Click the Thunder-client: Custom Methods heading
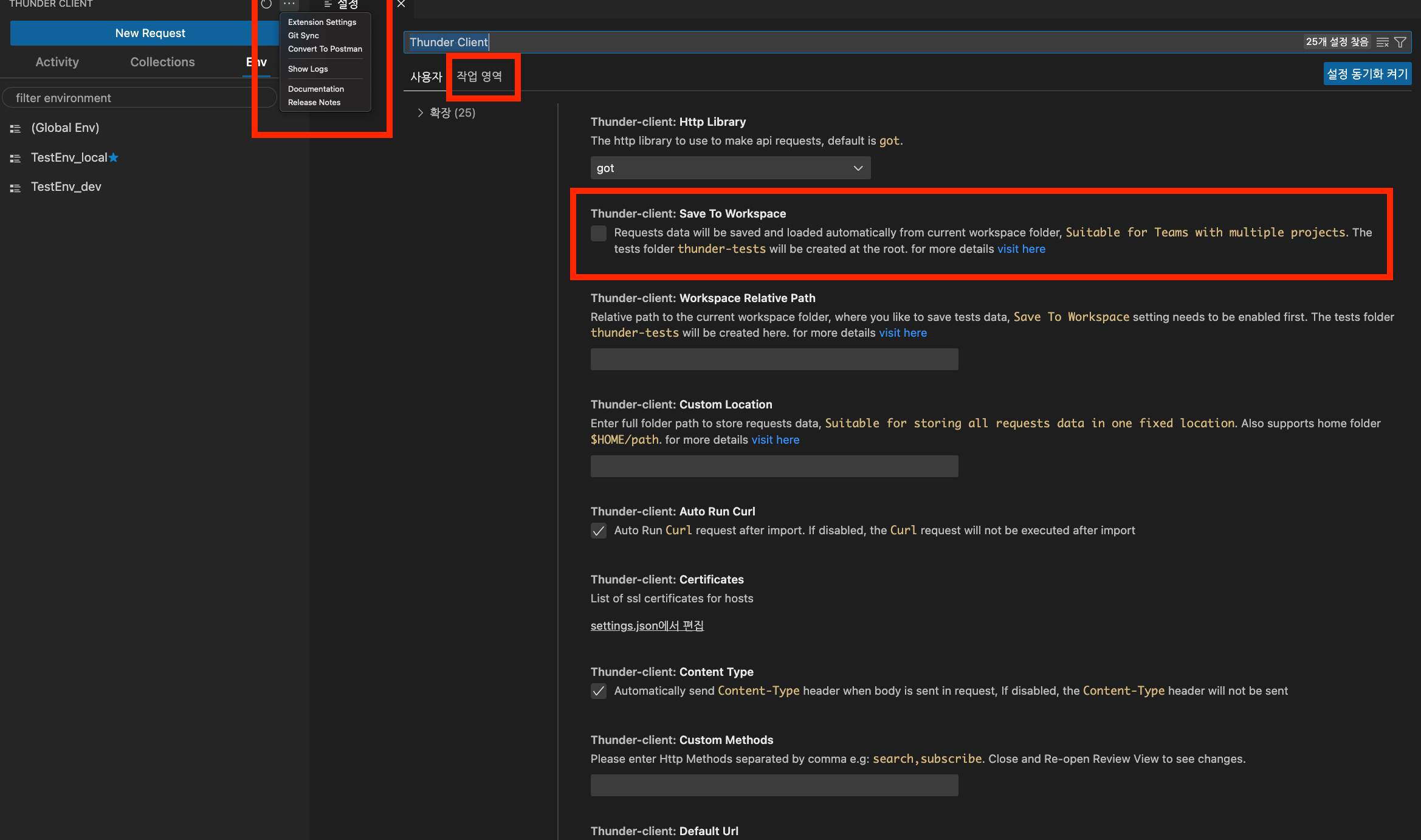 682,740
